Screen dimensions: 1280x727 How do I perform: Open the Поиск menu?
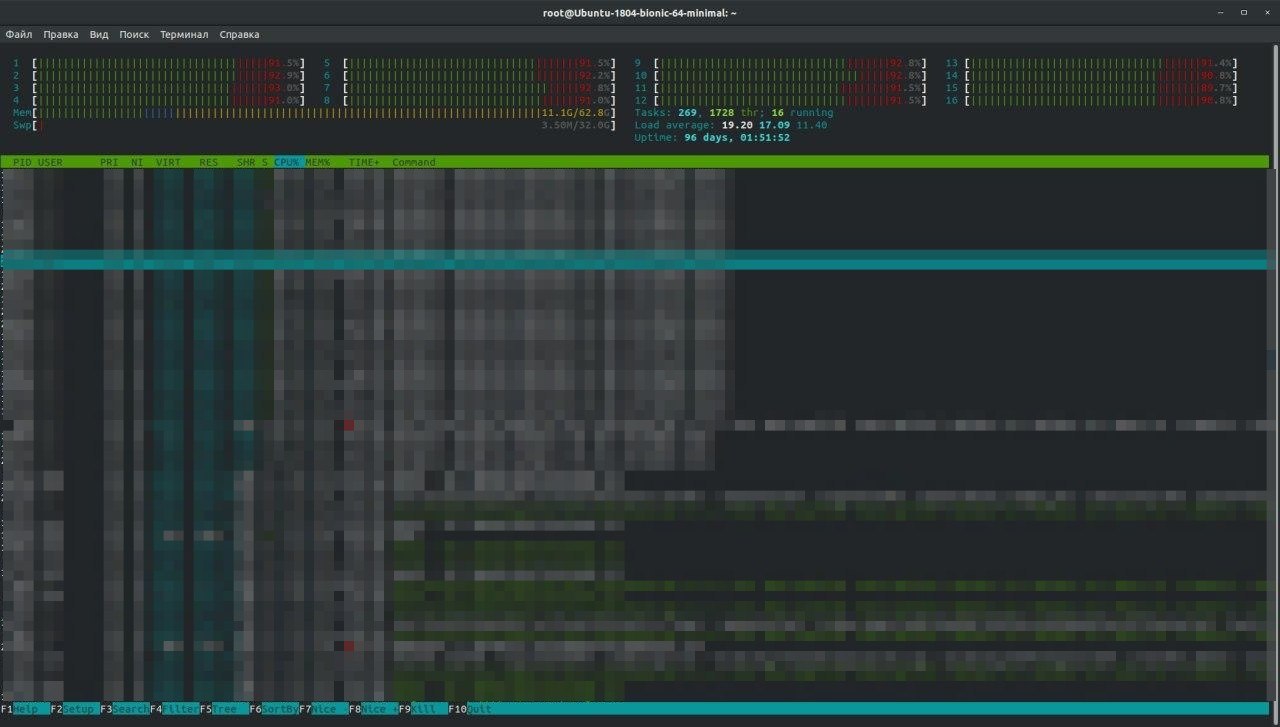[x=134, y=34]
